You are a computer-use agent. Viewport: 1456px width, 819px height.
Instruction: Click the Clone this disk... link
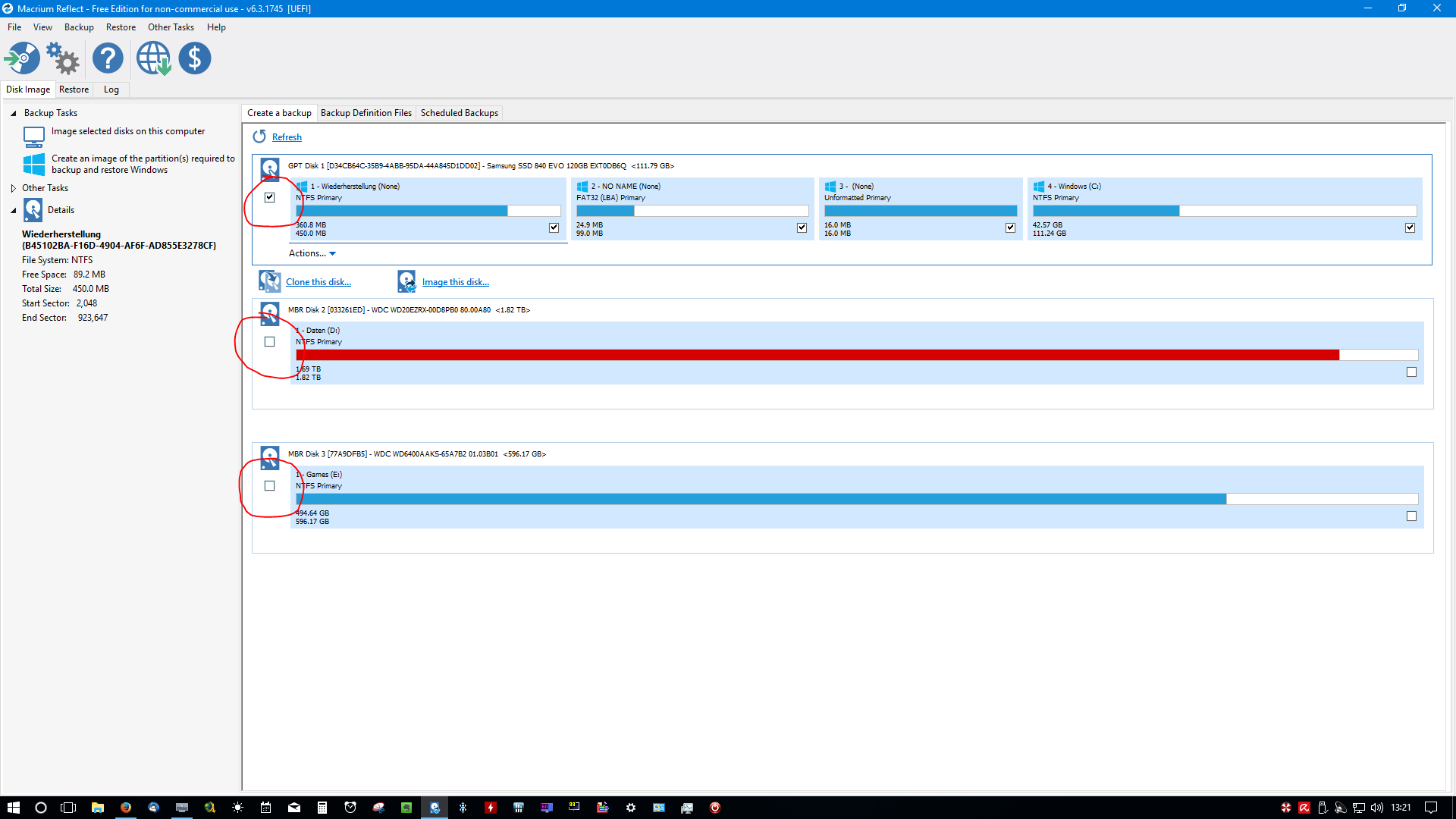(318, 282)
